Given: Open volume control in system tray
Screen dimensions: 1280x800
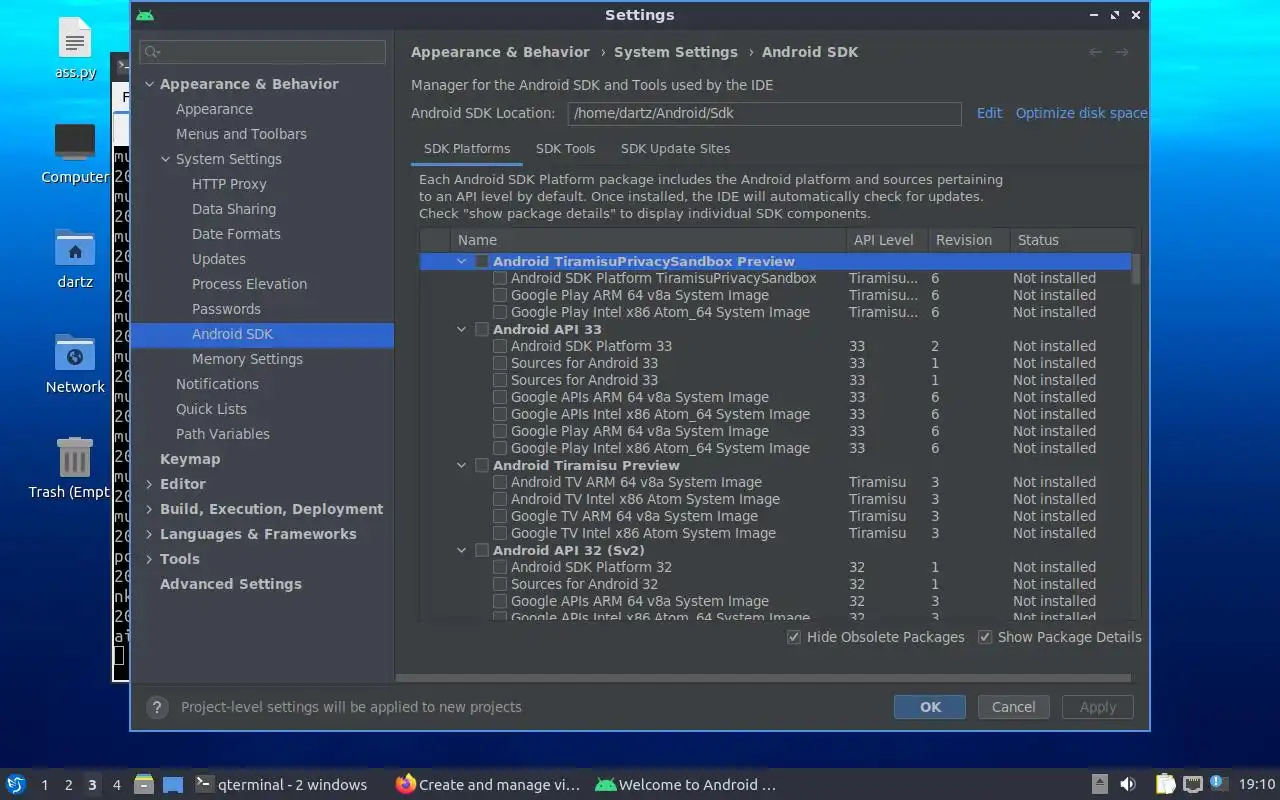Looking at the screenshot, I should (1127, 784).
